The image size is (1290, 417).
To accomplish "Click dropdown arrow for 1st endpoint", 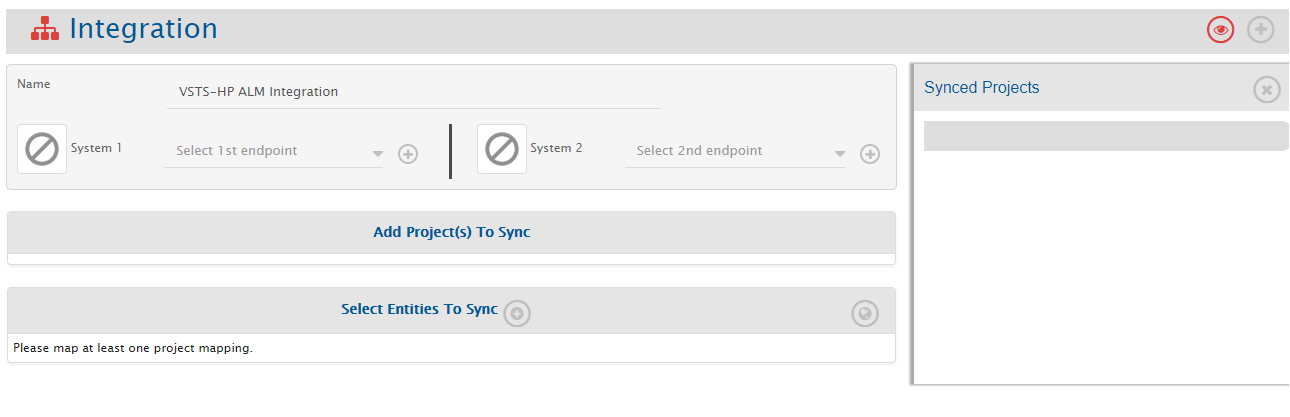I will coord(377,154).
